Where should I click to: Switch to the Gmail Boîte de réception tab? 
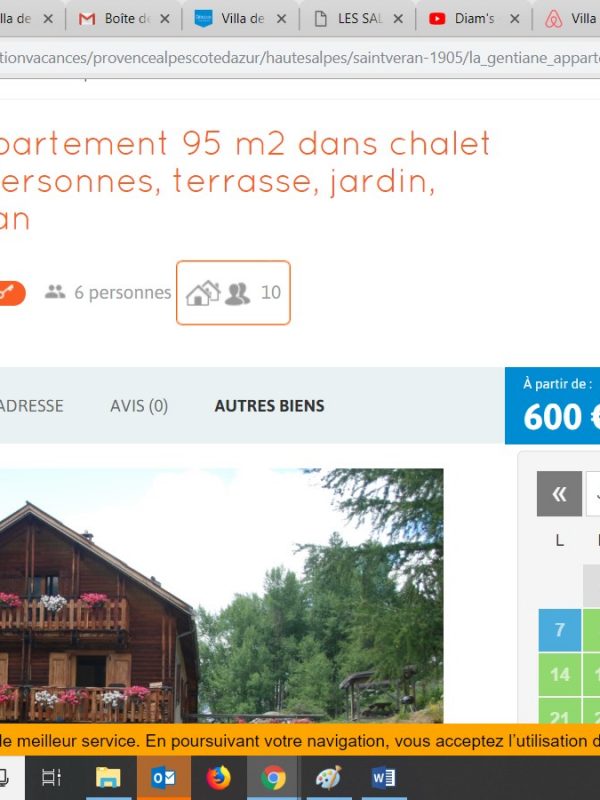117,19
